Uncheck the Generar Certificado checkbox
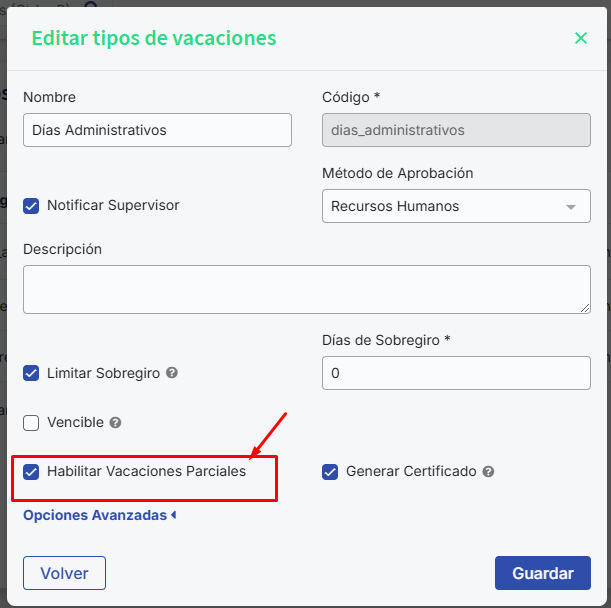 pos(330,471)
